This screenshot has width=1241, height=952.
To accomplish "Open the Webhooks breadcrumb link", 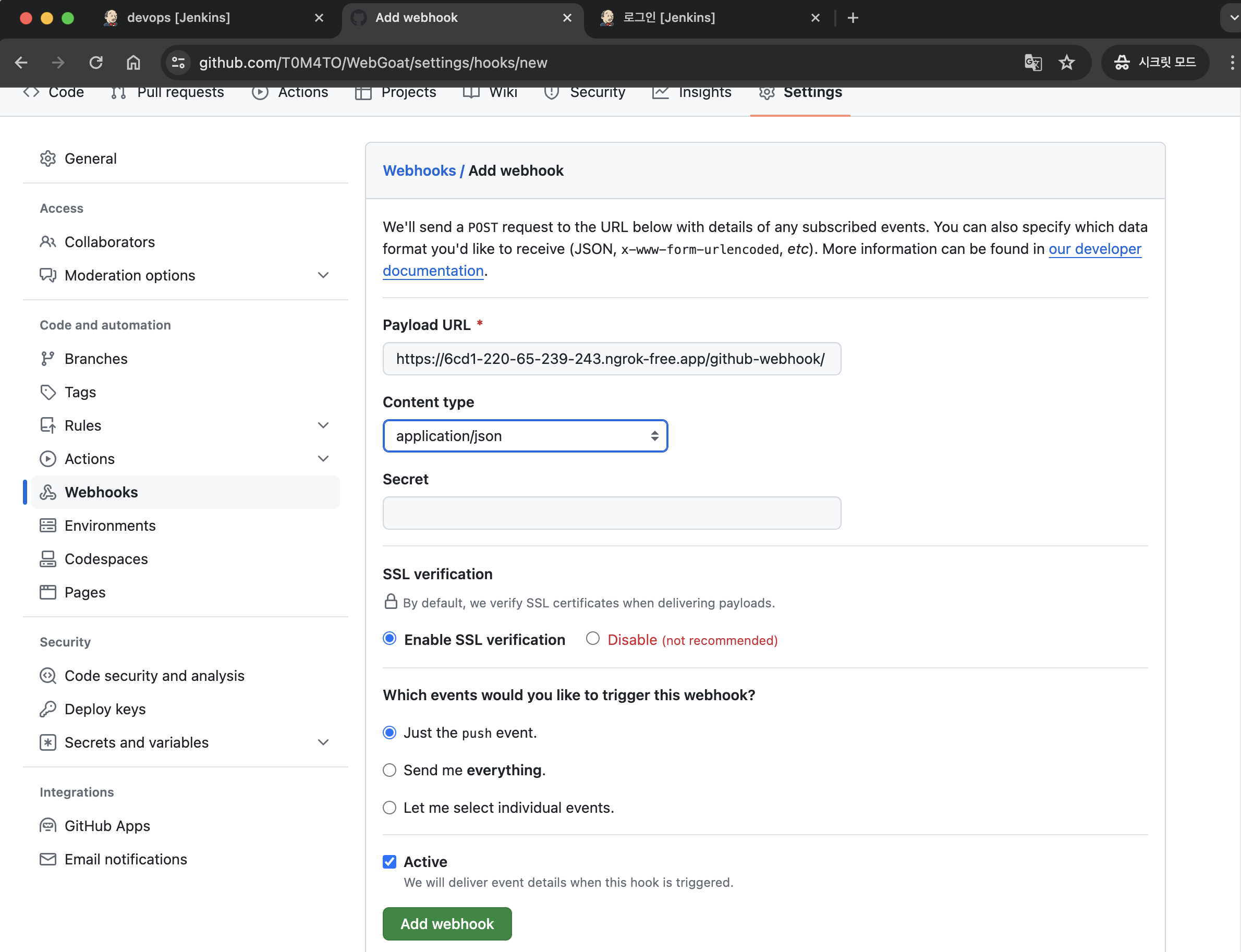I will pos(419,170).
